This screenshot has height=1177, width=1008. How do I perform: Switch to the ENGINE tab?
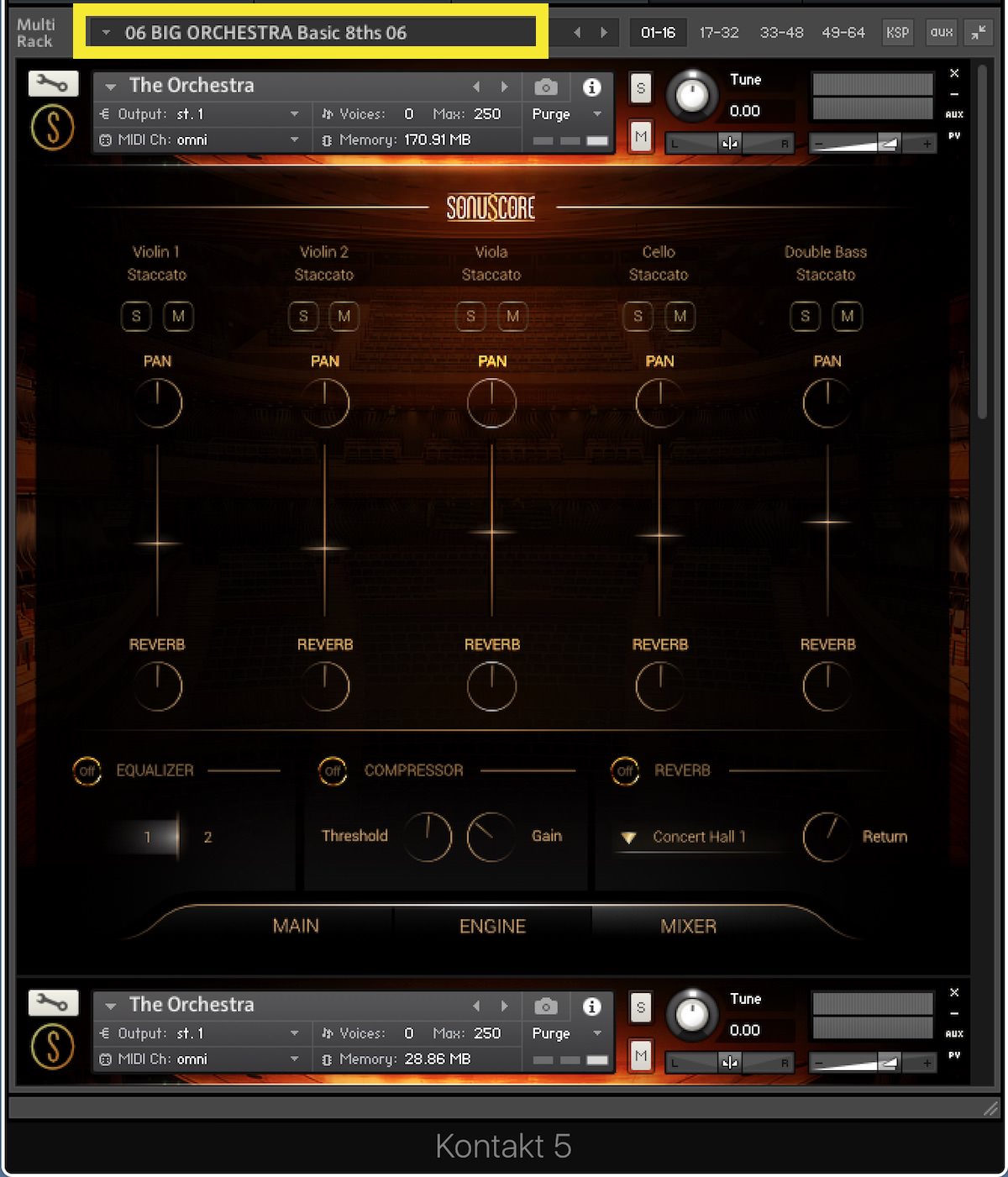492,926
